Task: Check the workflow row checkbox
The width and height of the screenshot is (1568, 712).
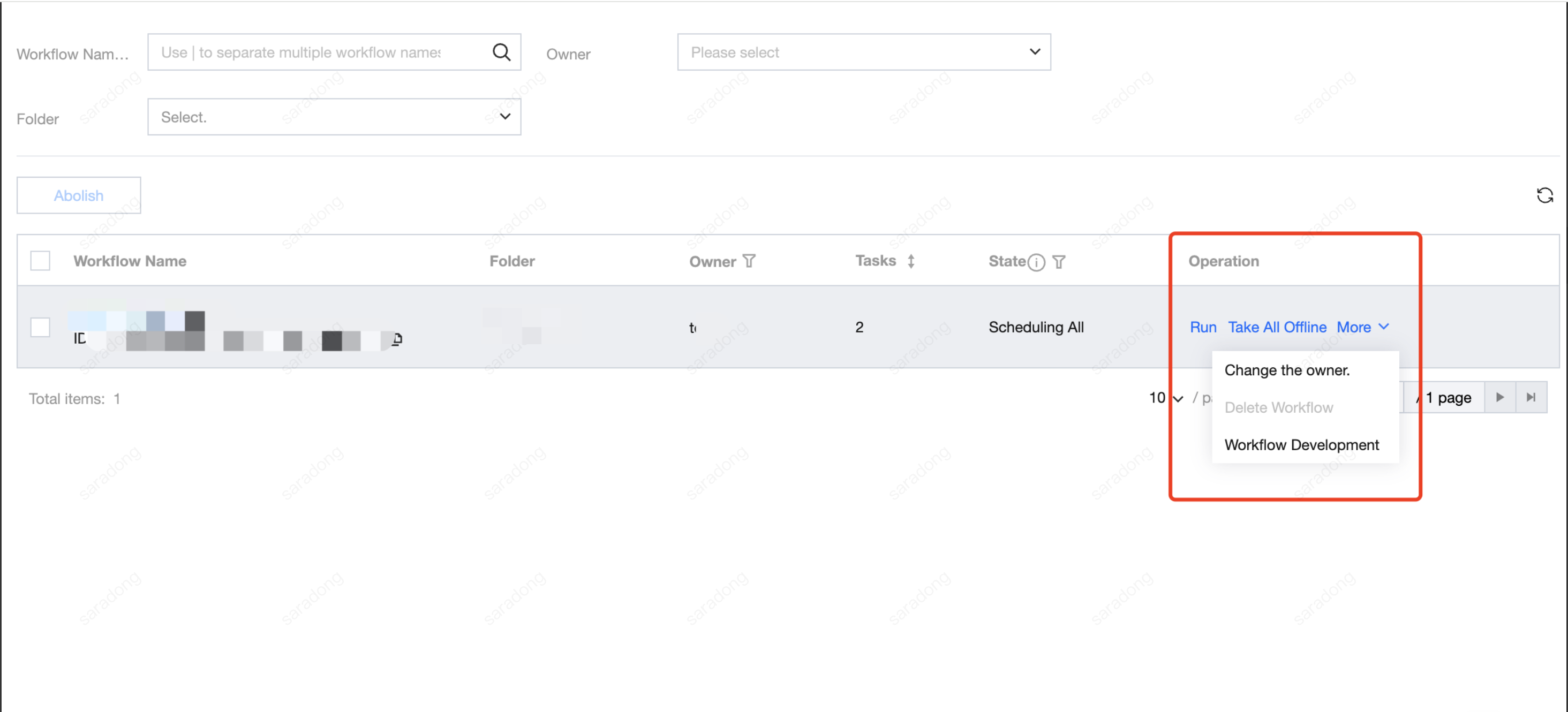Action: [40, 328]
